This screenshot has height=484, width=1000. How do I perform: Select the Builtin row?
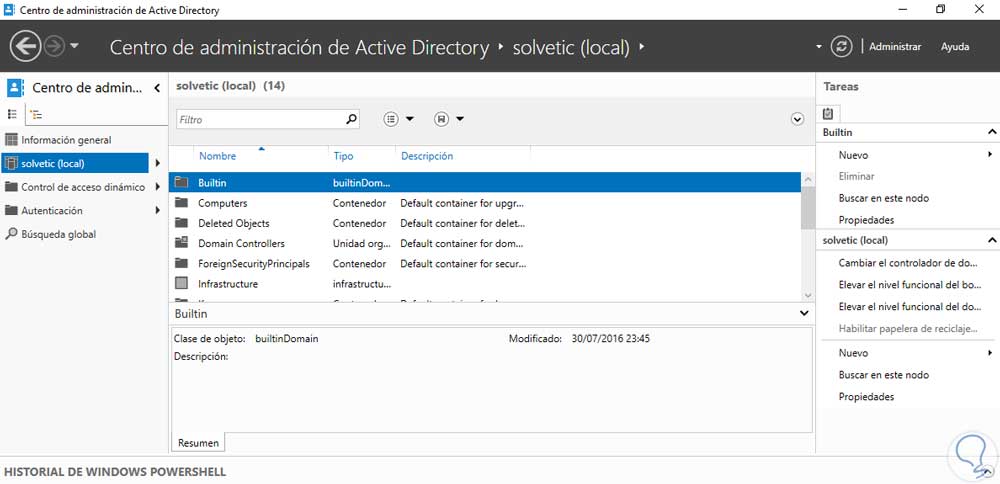pos(485,182)
